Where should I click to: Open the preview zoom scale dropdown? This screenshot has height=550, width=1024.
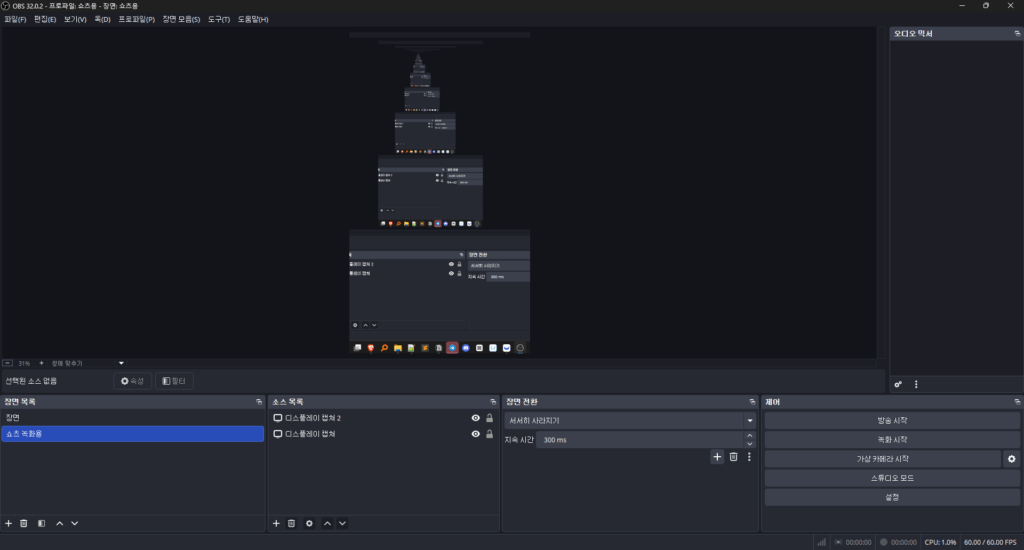coord(121,363)
